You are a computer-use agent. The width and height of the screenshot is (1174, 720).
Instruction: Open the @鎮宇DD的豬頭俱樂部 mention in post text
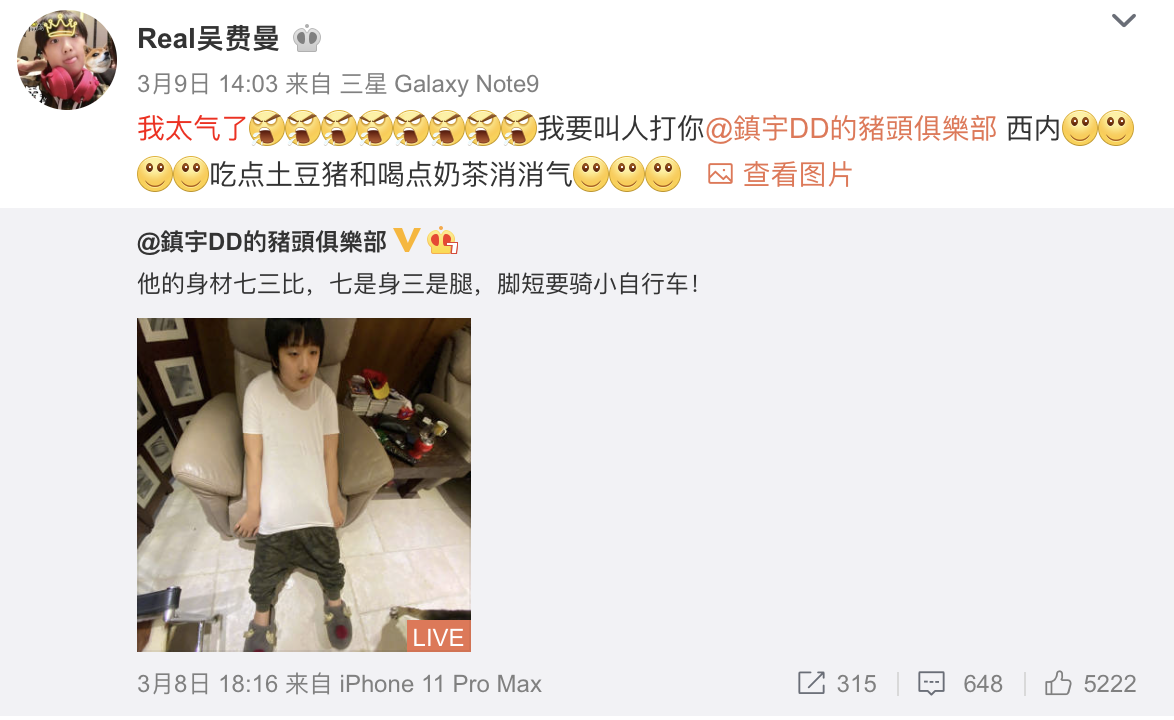851,129
